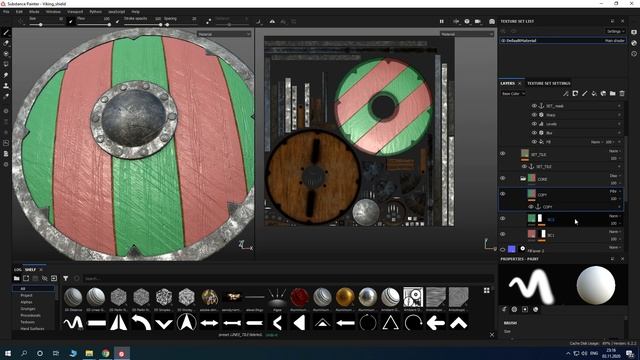Open the Python menu

coord(96,12)
